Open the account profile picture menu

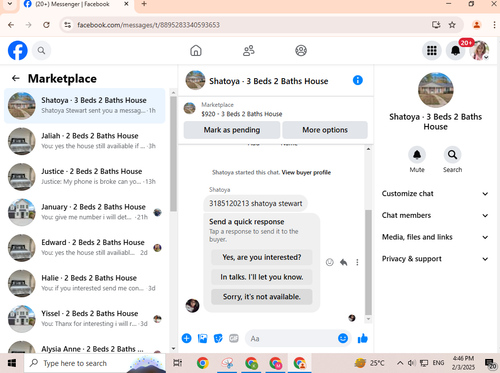[x=479, y=51]
